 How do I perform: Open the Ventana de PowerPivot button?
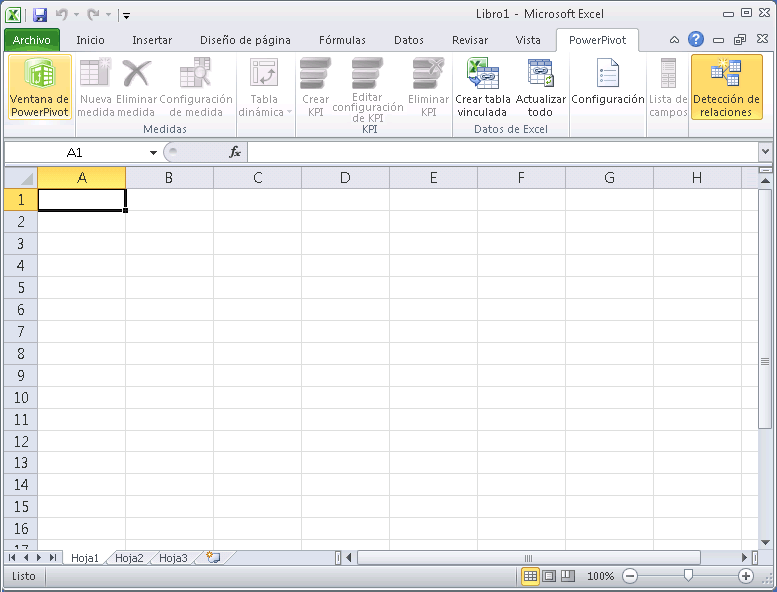(40, 87)
